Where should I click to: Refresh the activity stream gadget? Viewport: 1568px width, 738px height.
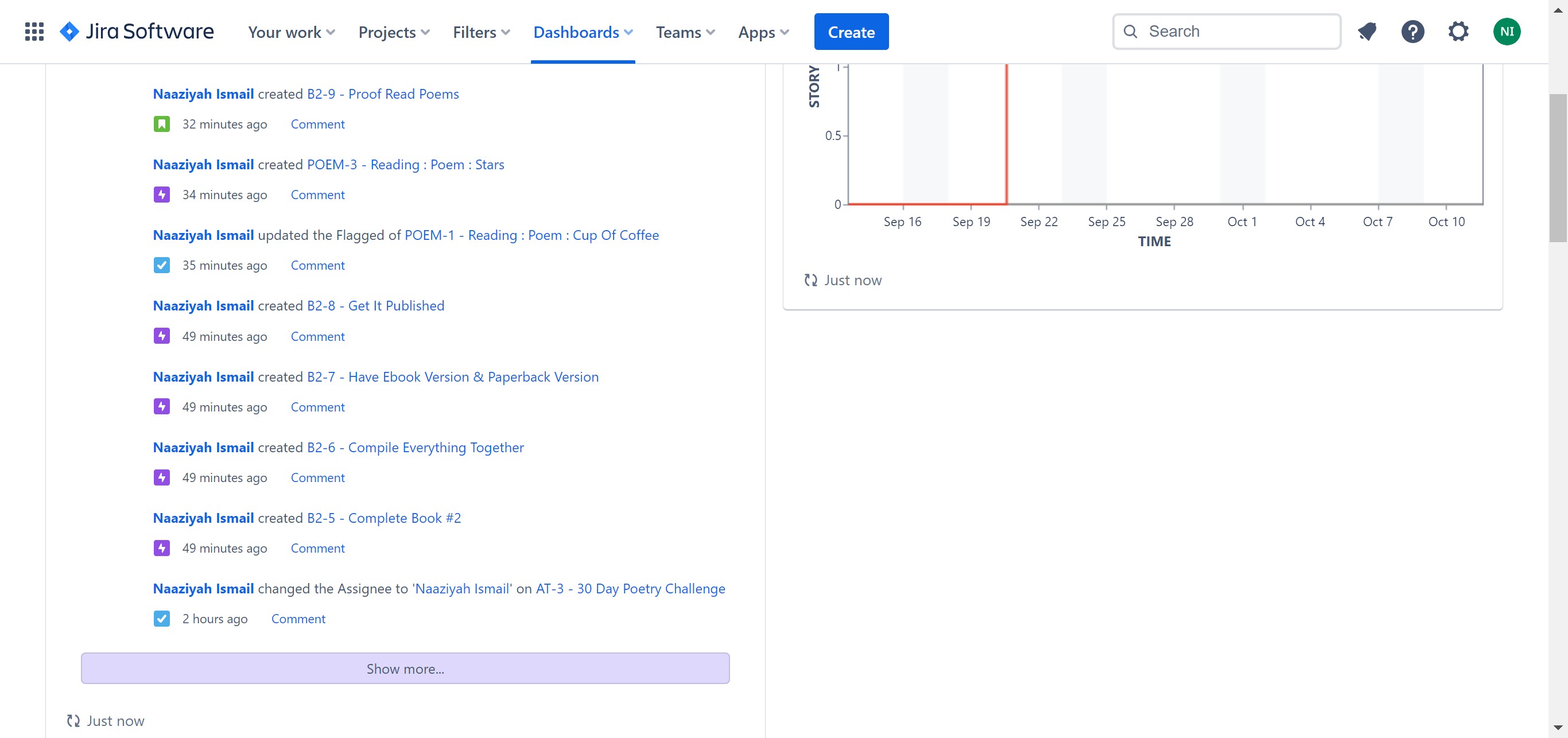tap(73, 720)
